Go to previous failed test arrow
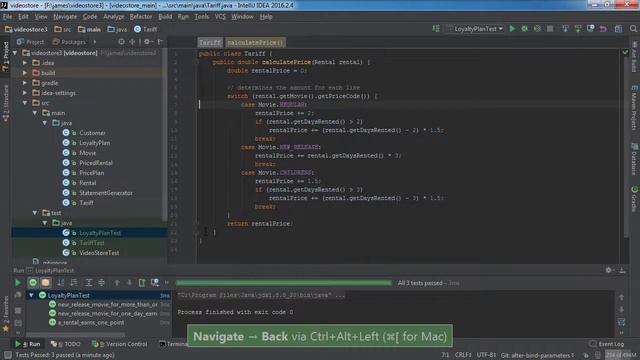Viewport: 640px width, 360px height. pyautogui.click(x=117, y=282)
